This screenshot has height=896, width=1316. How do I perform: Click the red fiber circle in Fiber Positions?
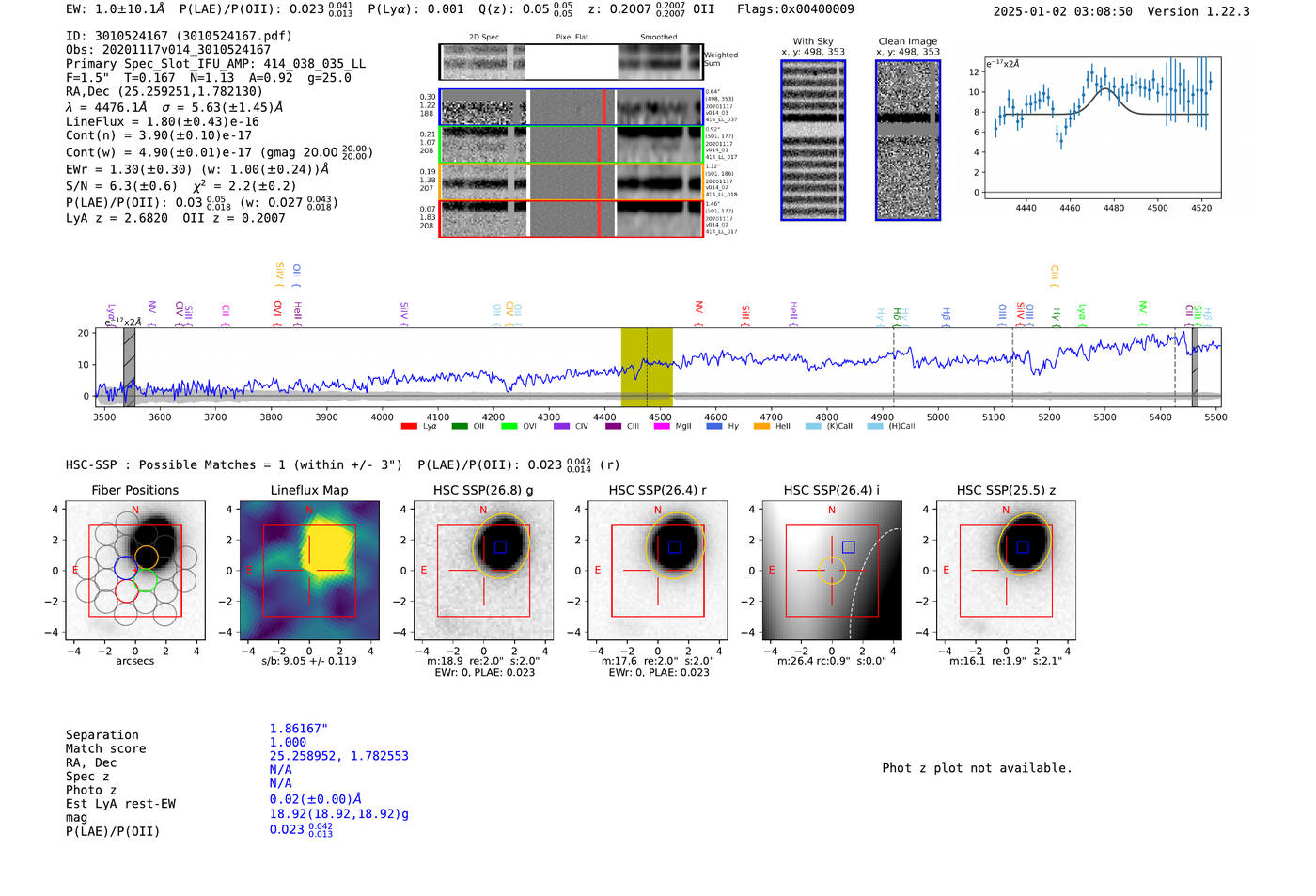tap(127, 590)
